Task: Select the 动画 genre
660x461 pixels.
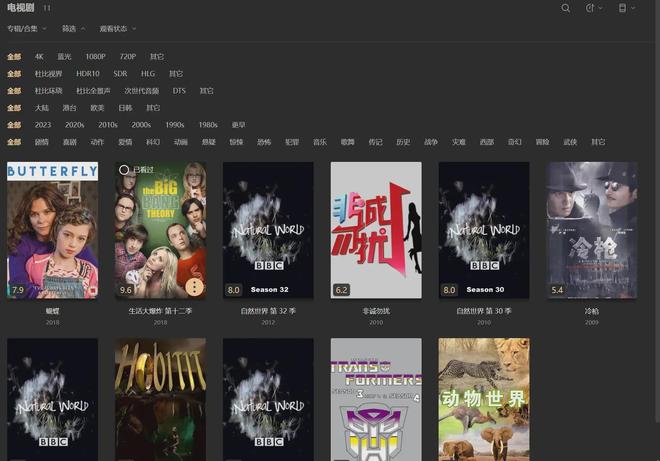Action: (x=181, y=142)
